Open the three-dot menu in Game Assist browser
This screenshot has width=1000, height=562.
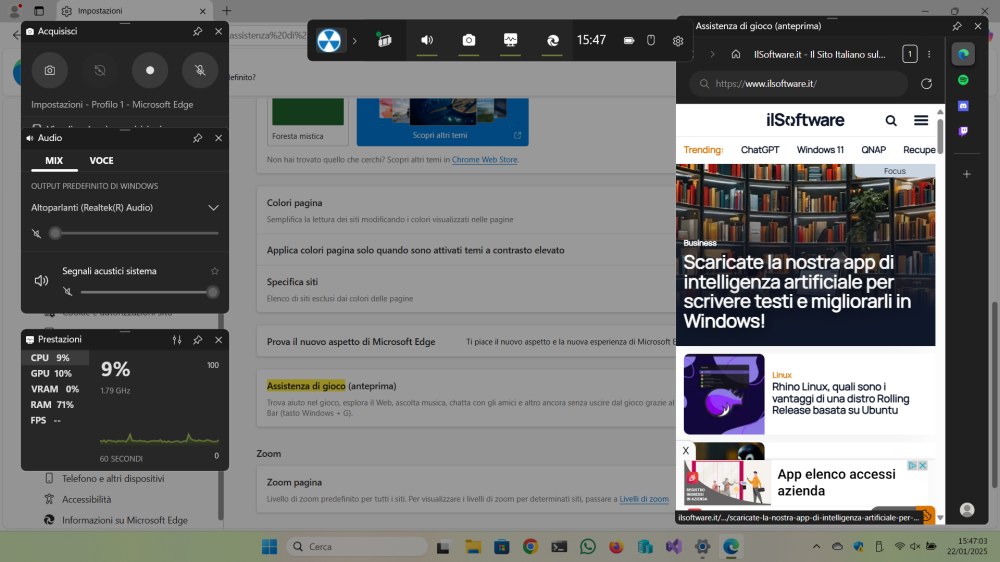tap(929, 54)
